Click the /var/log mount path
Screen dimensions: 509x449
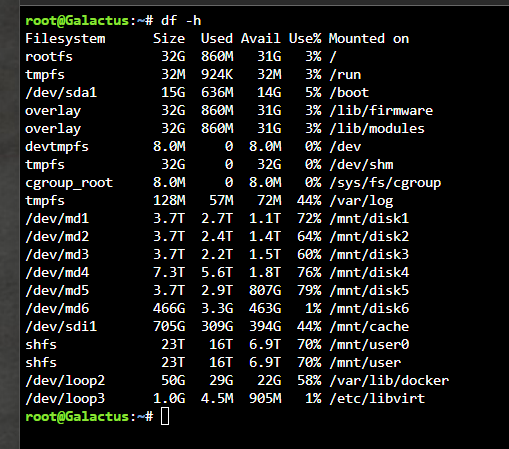(x=361, y=201)
